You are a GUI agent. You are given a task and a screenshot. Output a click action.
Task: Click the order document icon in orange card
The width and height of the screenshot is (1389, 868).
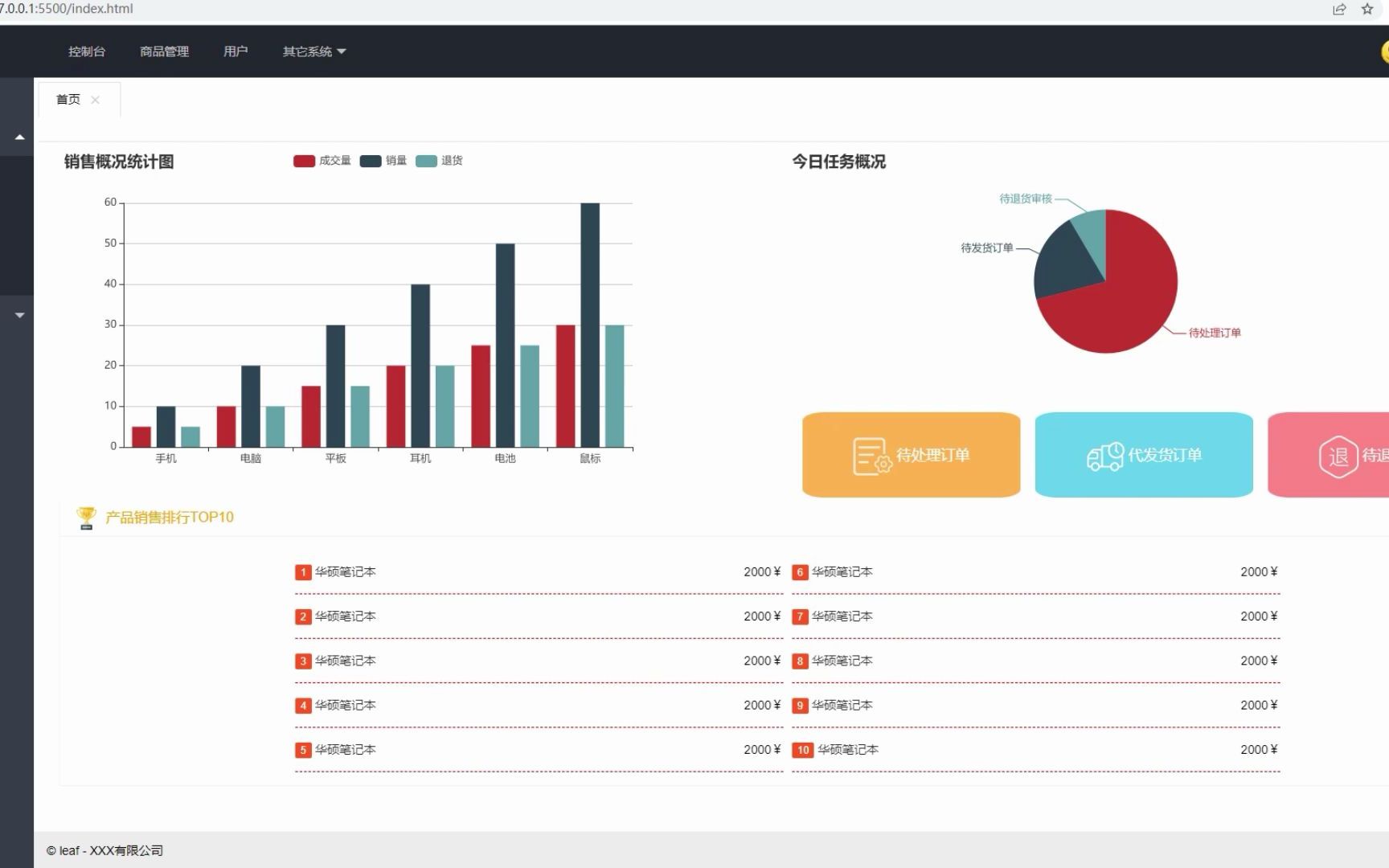[x=871, y=456]
